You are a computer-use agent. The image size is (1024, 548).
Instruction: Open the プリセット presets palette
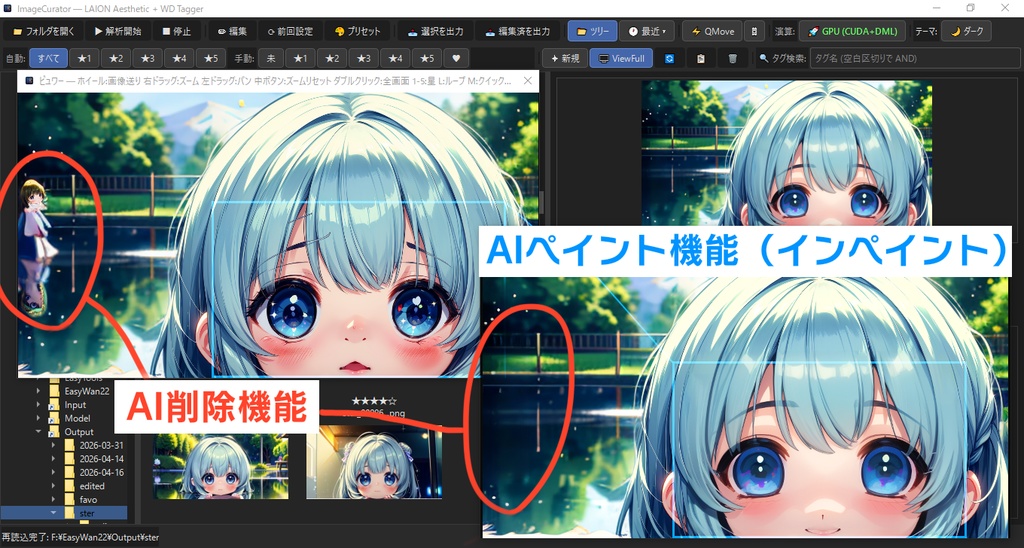357,31
